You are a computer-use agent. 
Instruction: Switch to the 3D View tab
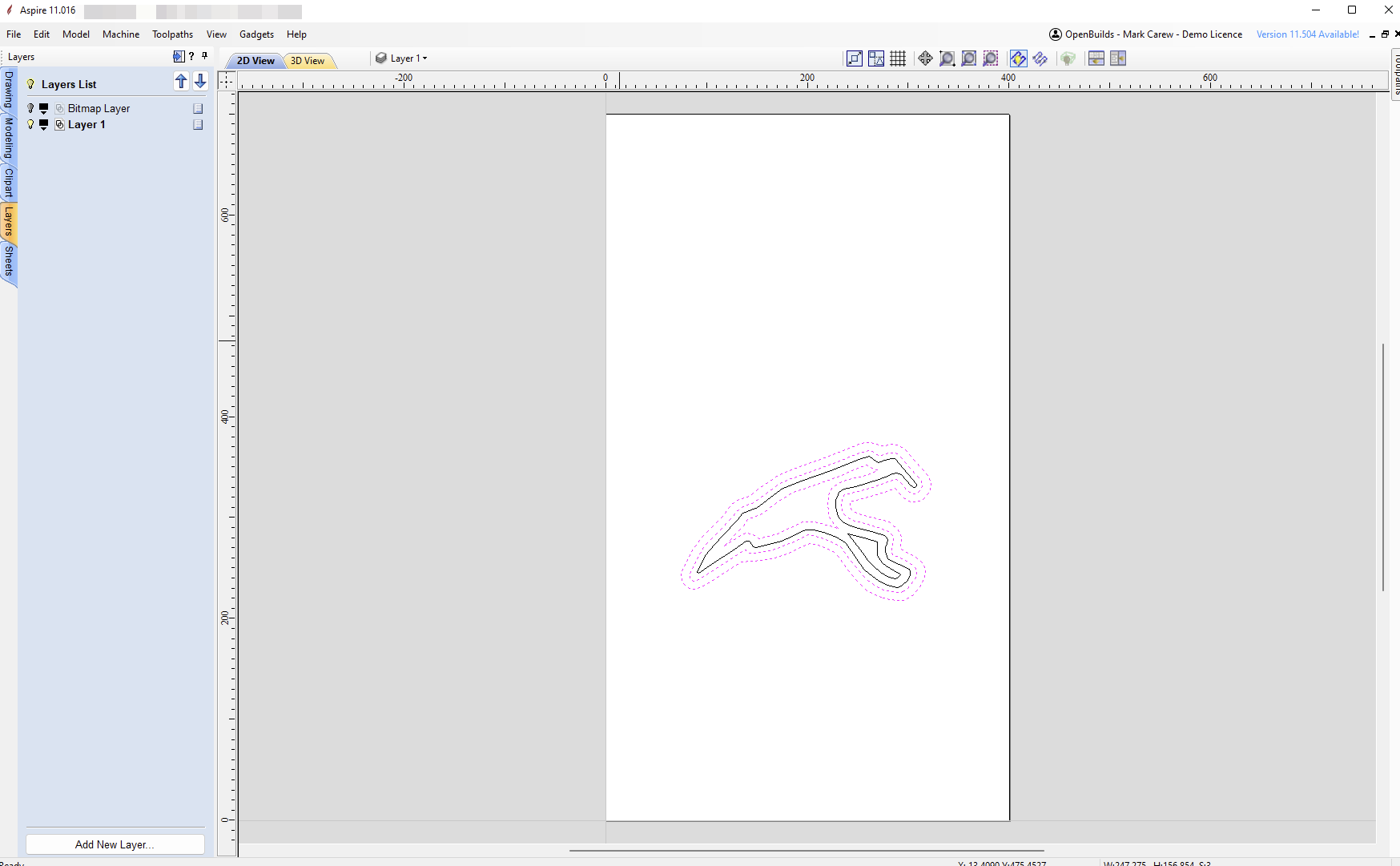[x=308, y=61]
